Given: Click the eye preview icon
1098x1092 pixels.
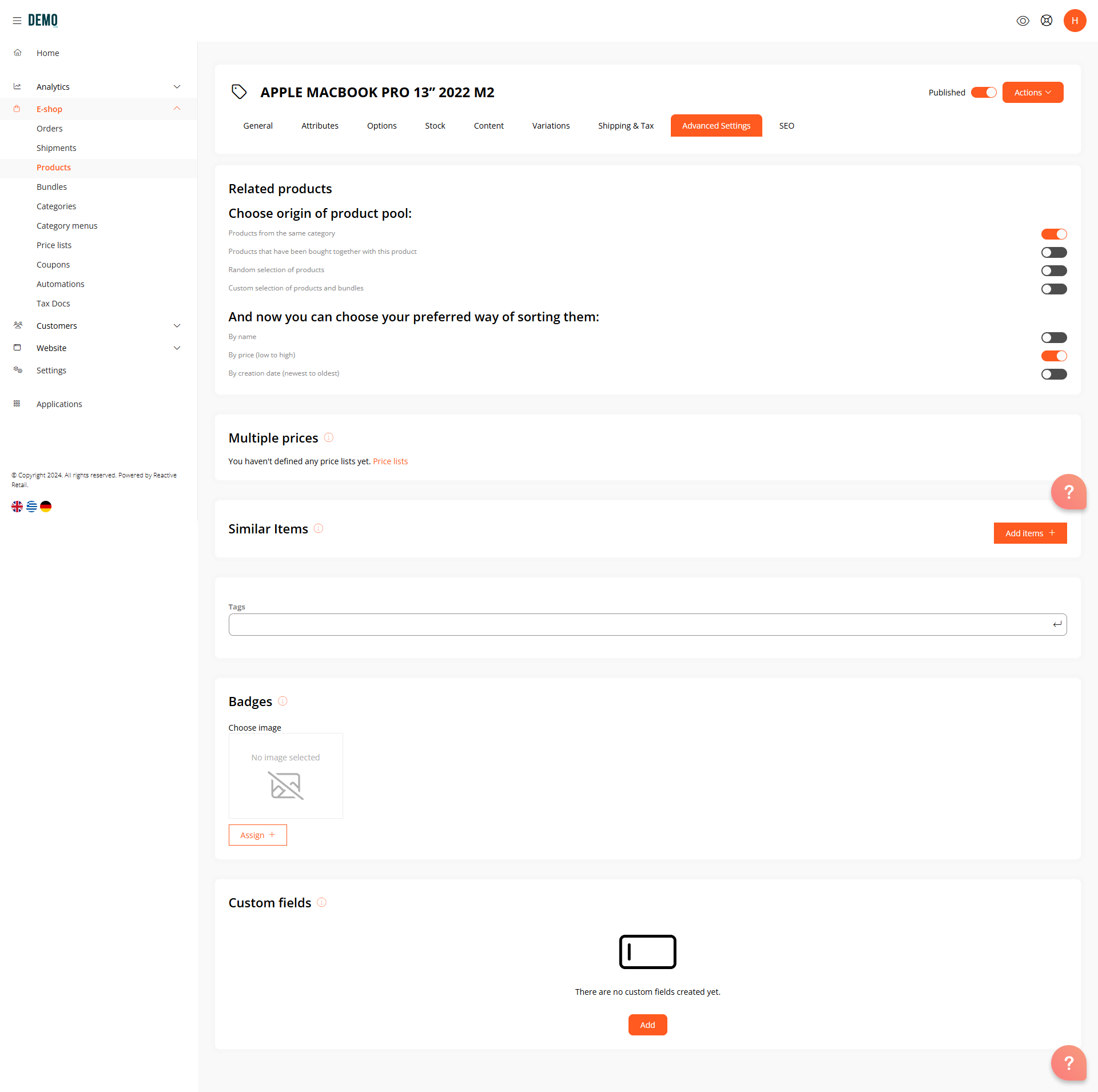Looking at the screenshot, I should 1023,21.
